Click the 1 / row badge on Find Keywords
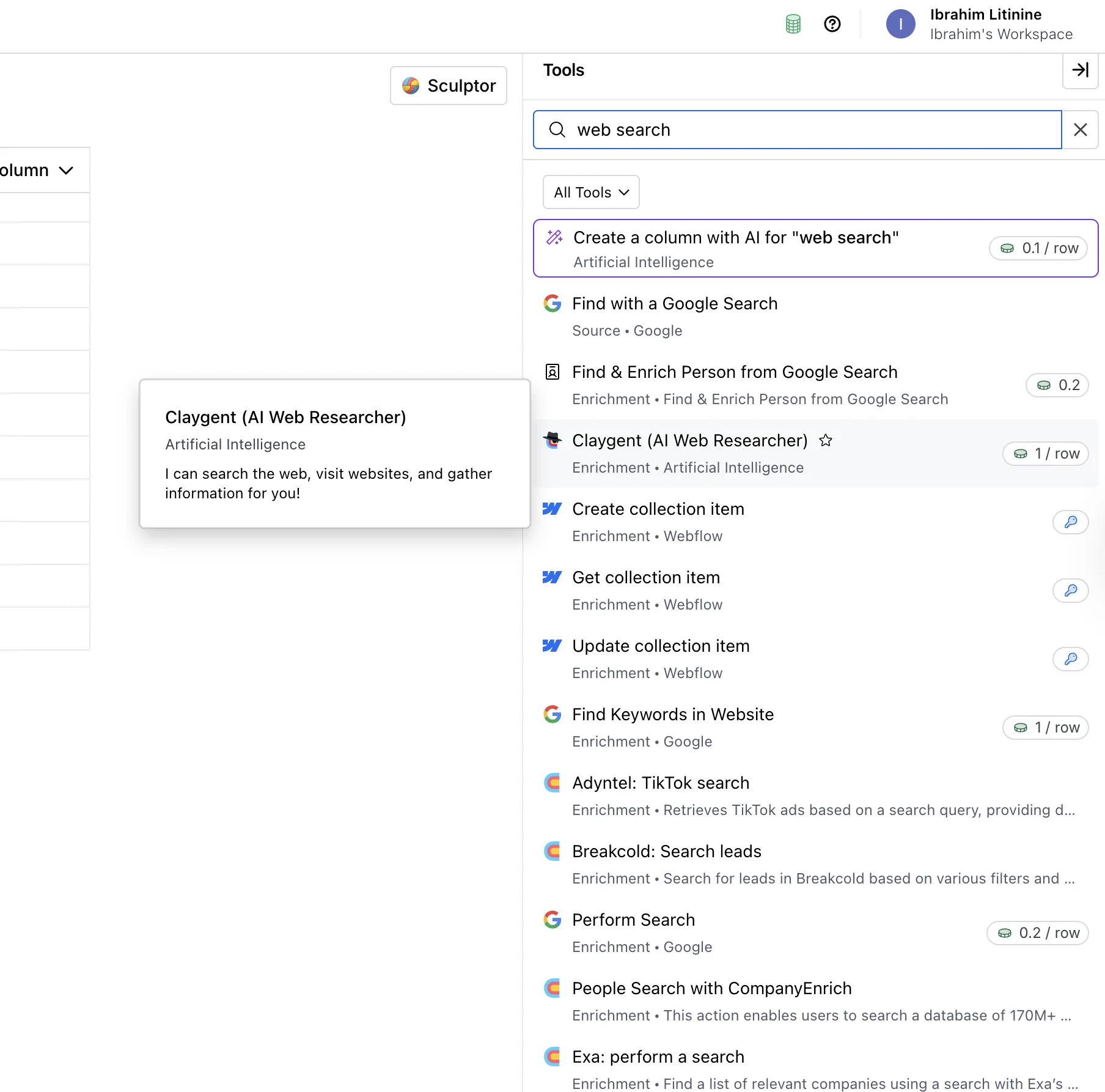Screen dimensions: 1105x1092 tap(1046, 728)
